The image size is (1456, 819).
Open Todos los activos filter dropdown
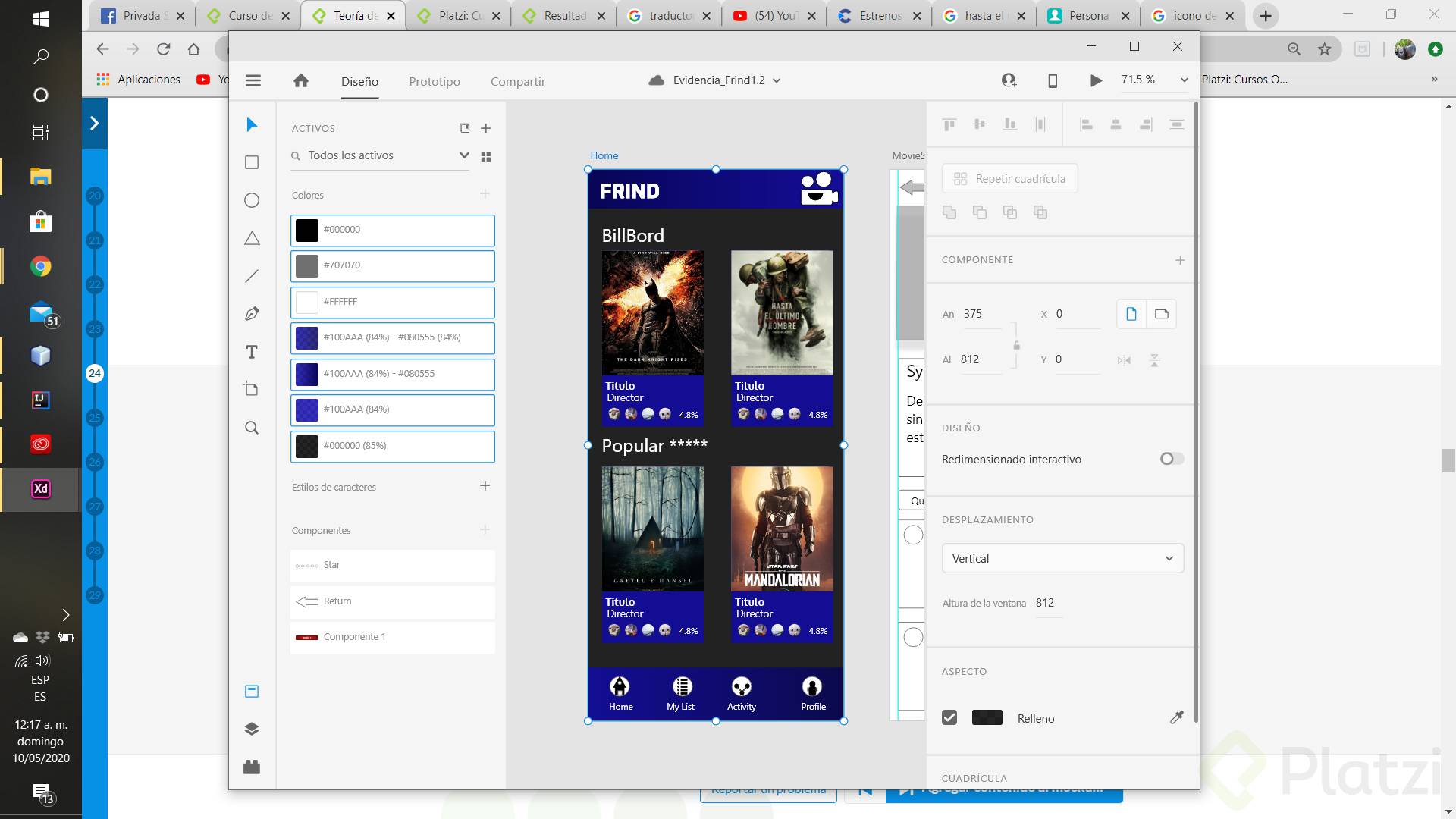[x=463, y=155]
